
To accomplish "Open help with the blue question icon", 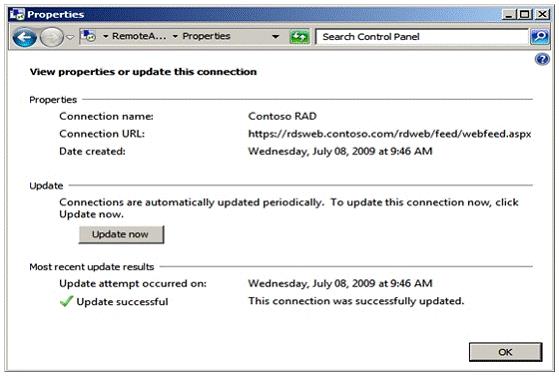I will (542, 59).
